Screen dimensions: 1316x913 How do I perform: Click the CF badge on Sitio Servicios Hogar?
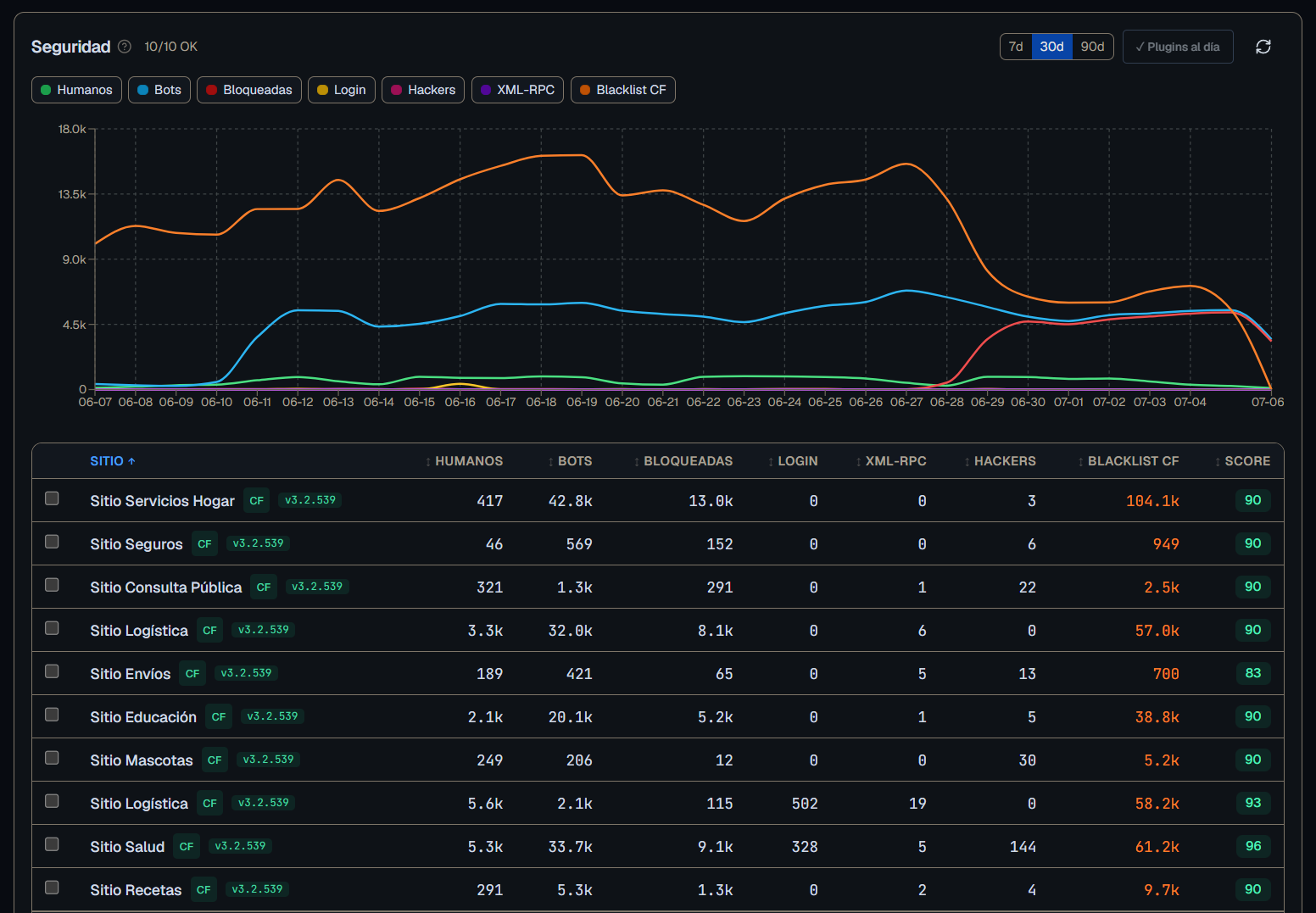click(257, 501)
